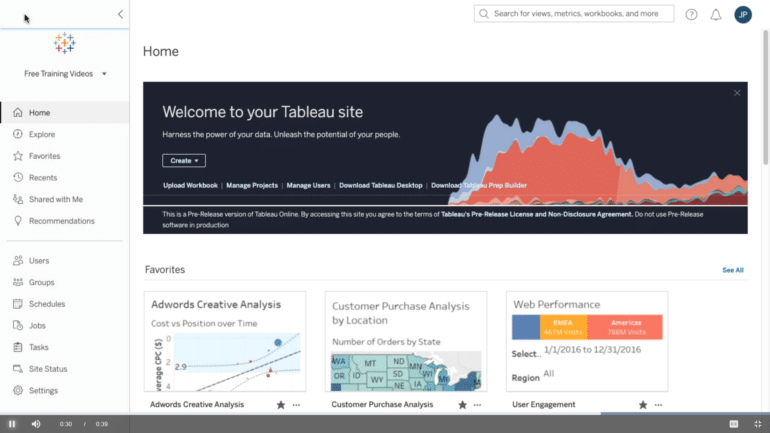770x433 pixels.
Task: Open the Adwords Creative Analysis thumbnail
Action: coord(225,342)
